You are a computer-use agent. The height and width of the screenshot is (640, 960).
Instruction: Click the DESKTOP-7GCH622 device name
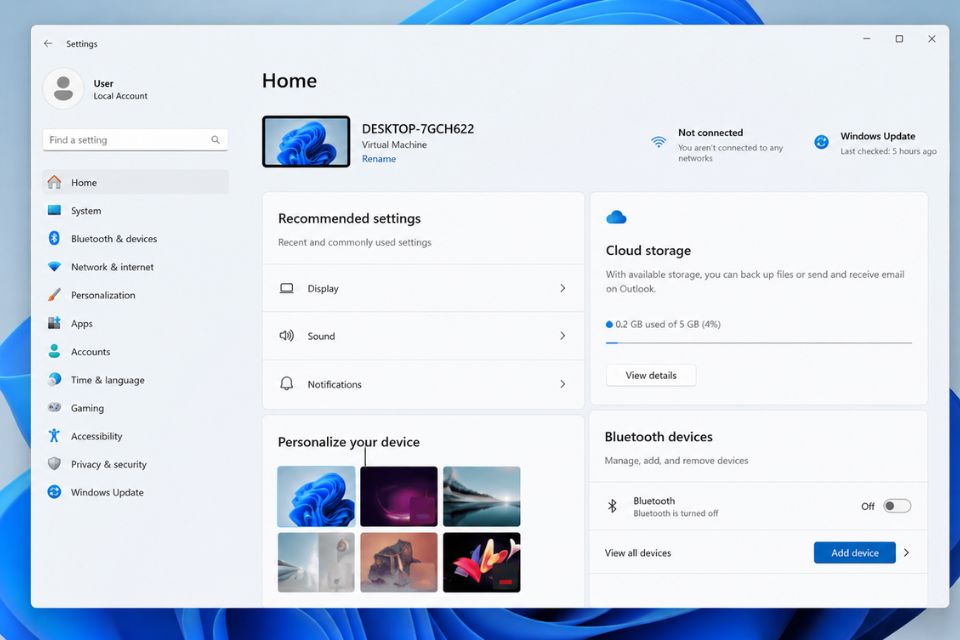418,129
